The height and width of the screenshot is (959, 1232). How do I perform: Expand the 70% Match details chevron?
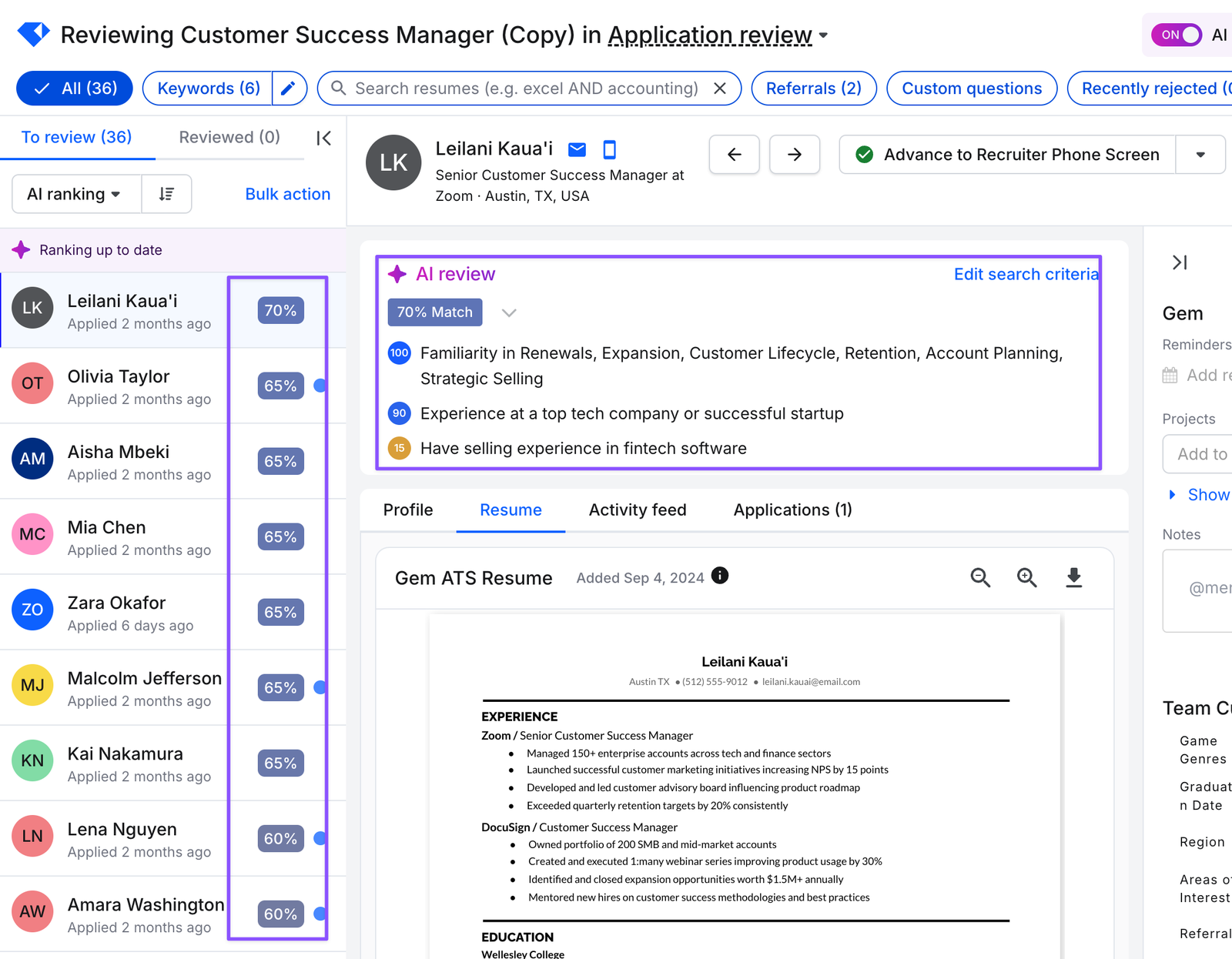tap(509, 312)
